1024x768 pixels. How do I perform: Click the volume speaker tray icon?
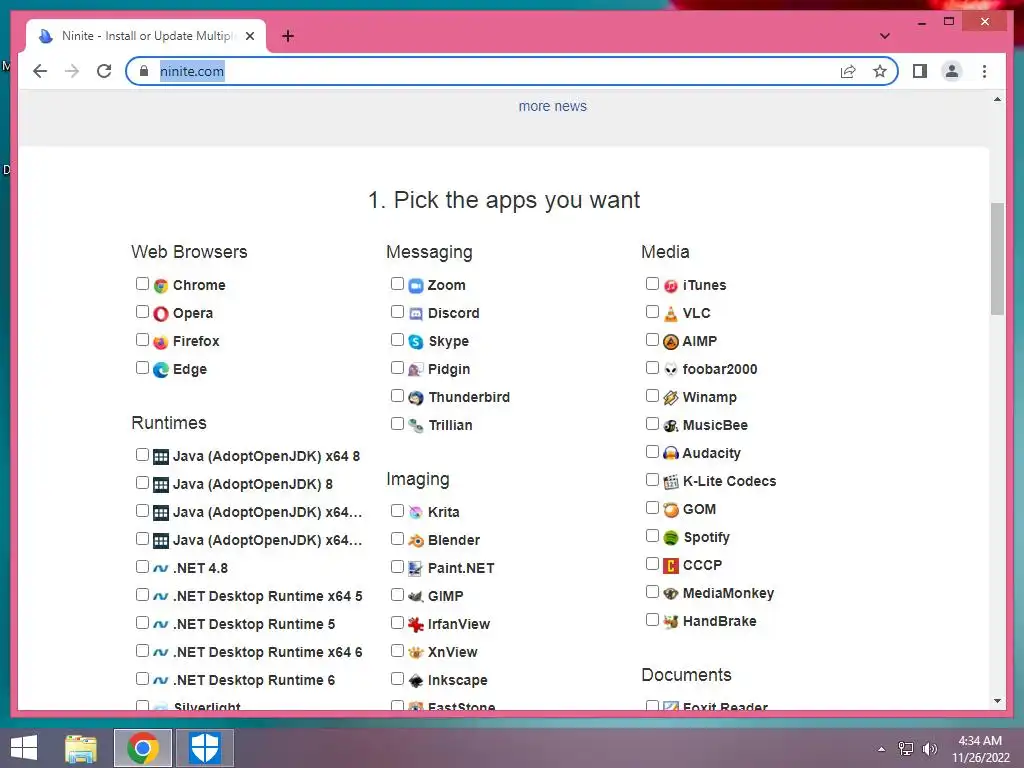929,749
